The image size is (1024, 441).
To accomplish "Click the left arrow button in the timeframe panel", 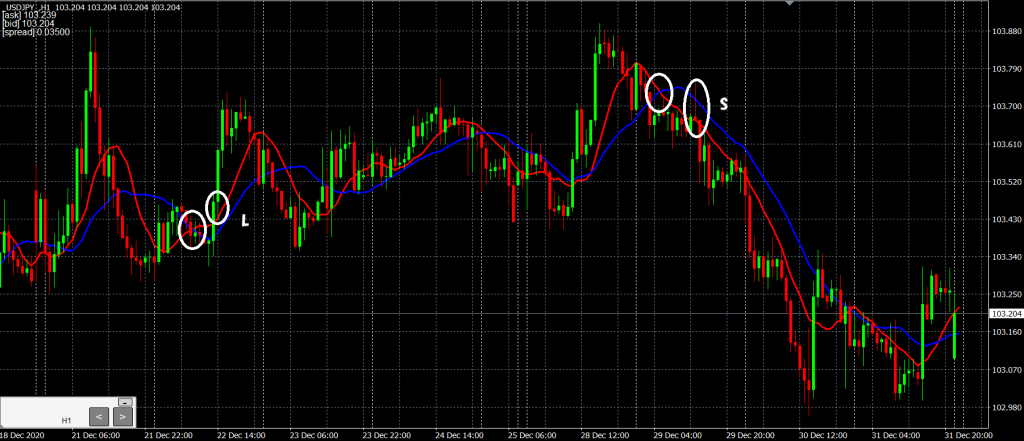I will [x=98, y=415].
